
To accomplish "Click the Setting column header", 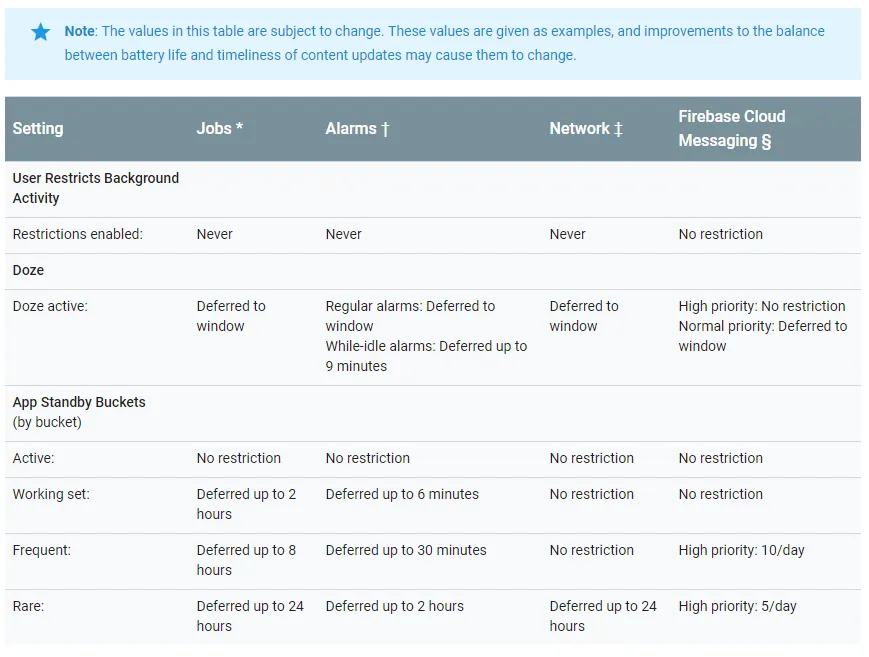I will (x=38, y=129).
